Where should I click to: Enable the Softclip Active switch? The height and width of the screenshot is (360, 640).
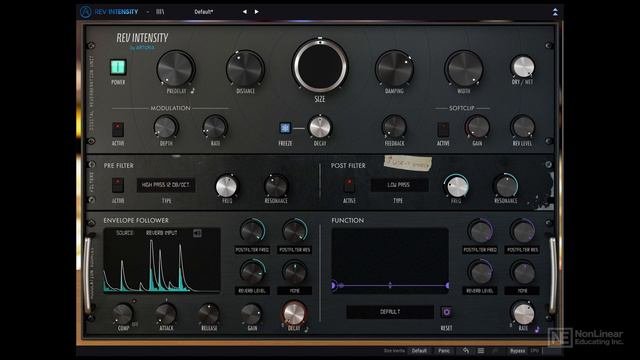tap(443, 130)
